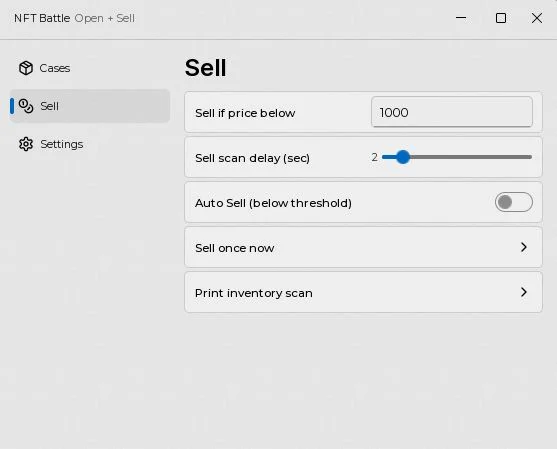Maximize the NFT Battle window
This screenshot has width=557, height=449.
[501, 18]
